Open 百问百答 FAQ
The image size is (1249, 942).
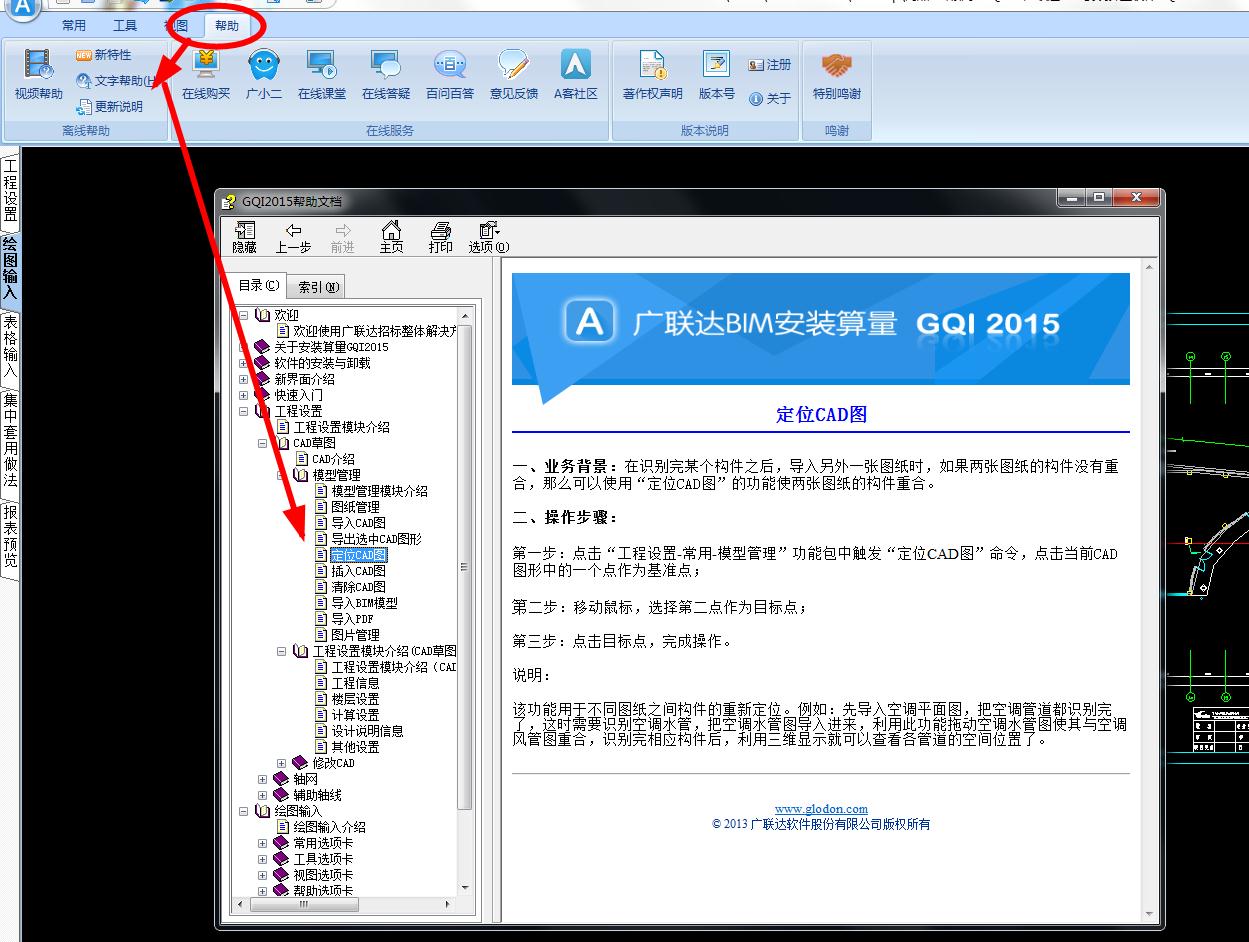450,75
